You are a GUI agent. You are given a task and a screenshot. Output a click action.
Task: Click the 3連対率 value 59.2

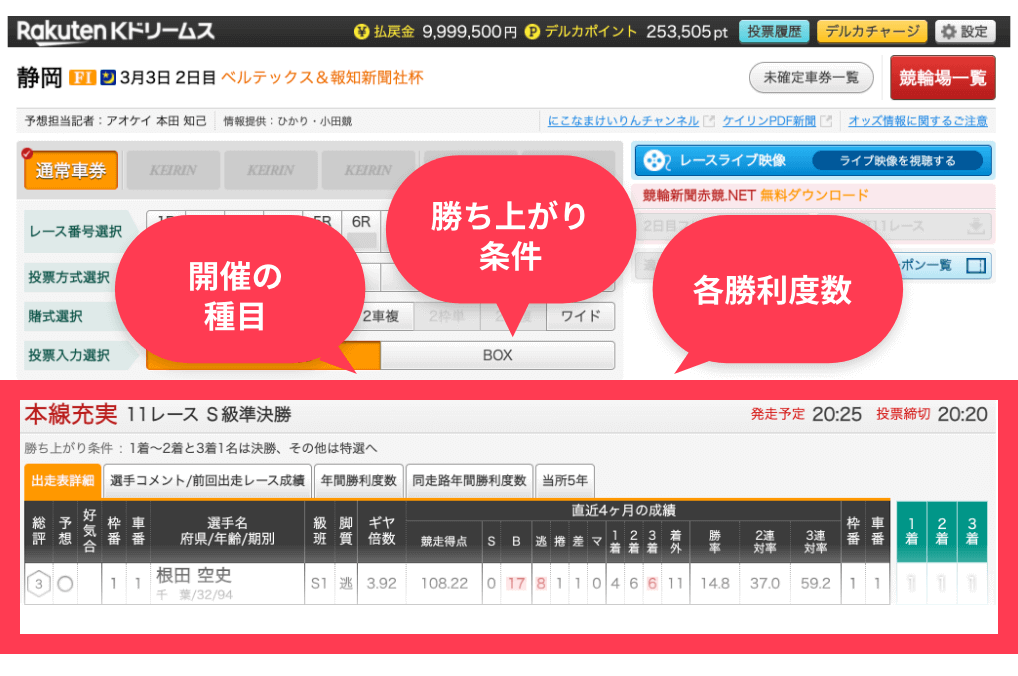pyautogui.click(x=815, y=584)
